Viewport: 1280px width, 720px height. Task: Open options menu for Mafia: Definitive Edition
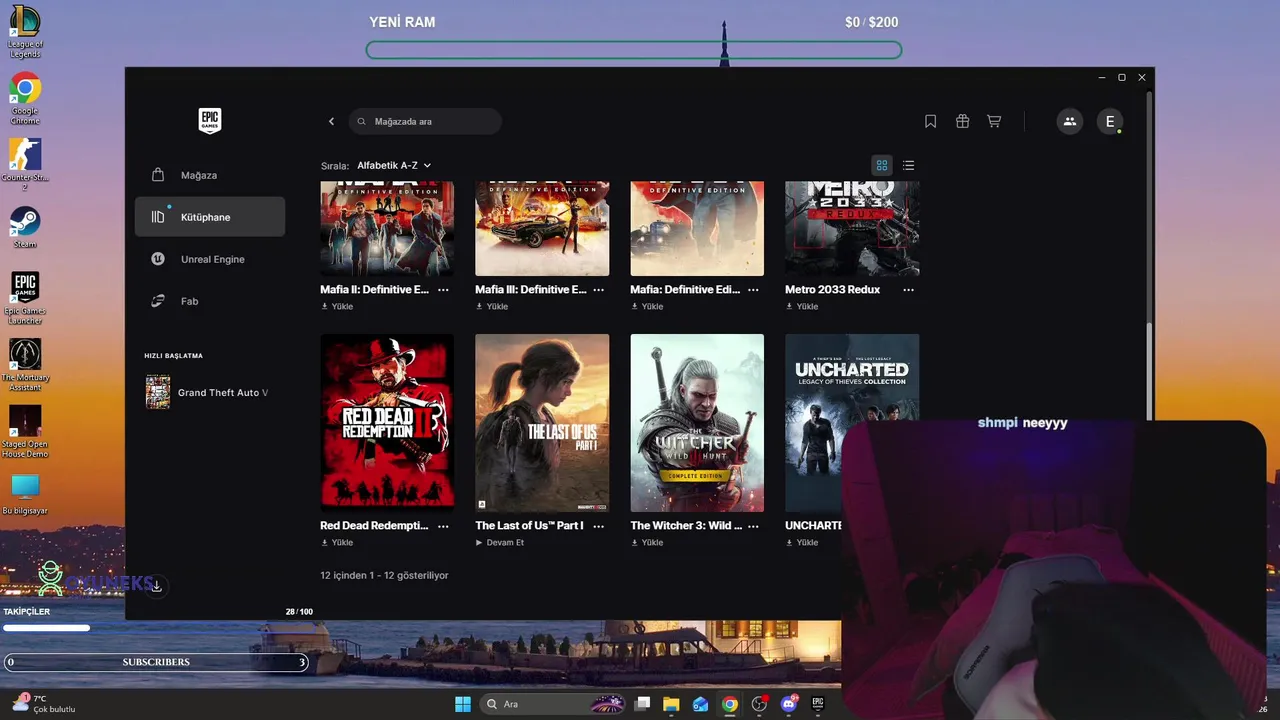pyautogui.click(x=753, y=290)
